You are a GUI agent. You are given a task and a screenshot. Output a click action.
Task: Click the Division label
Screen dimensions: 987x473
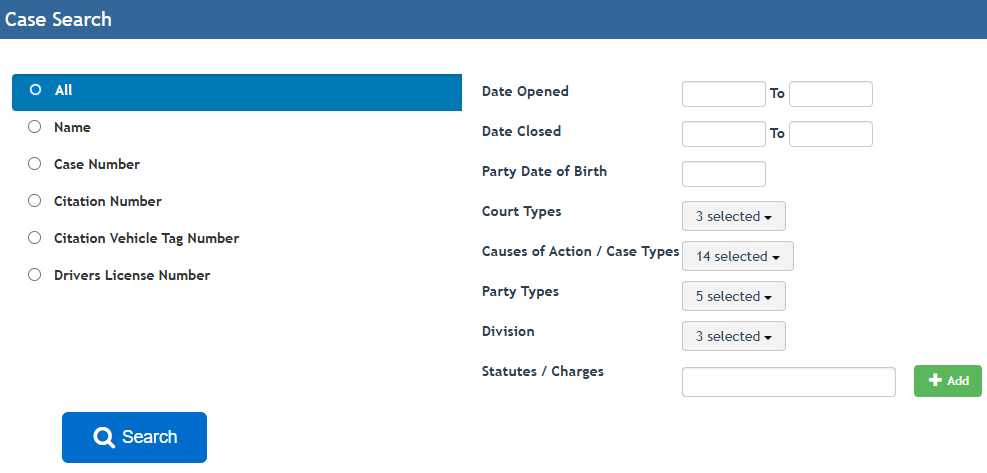(508, 331)
